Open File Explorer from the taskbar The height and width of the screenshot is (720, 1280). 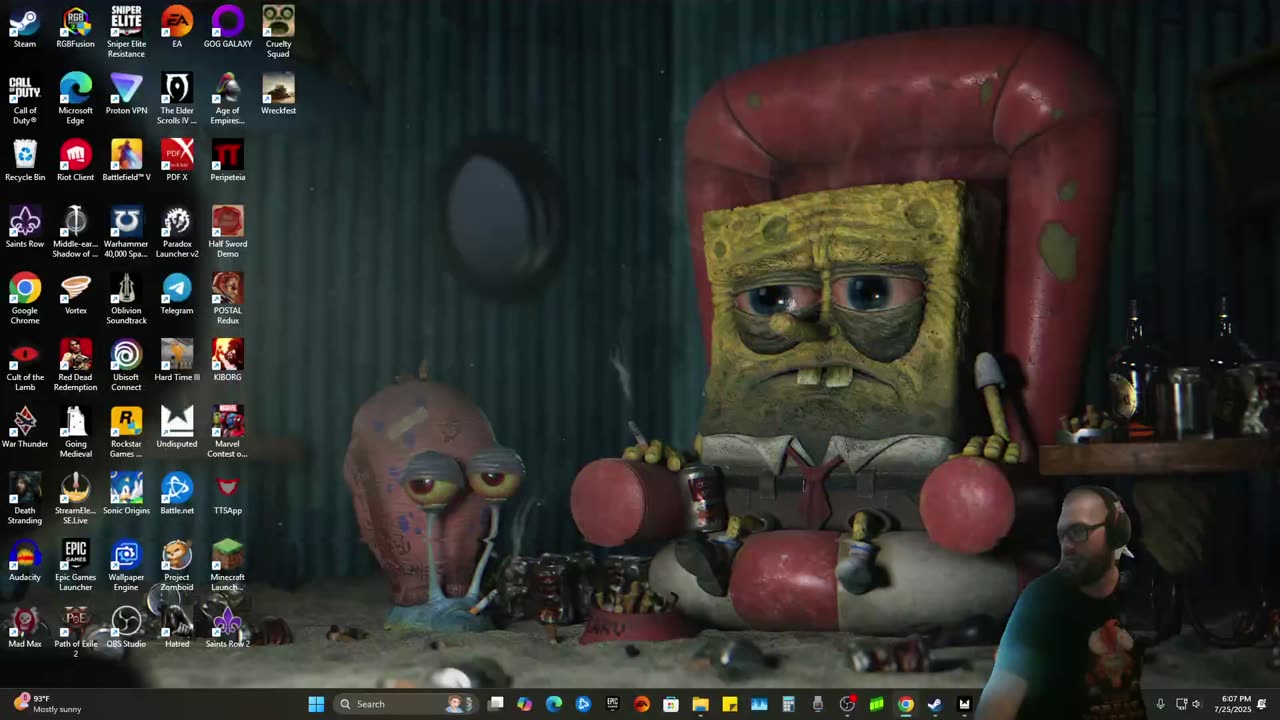(x=700, y=704)
